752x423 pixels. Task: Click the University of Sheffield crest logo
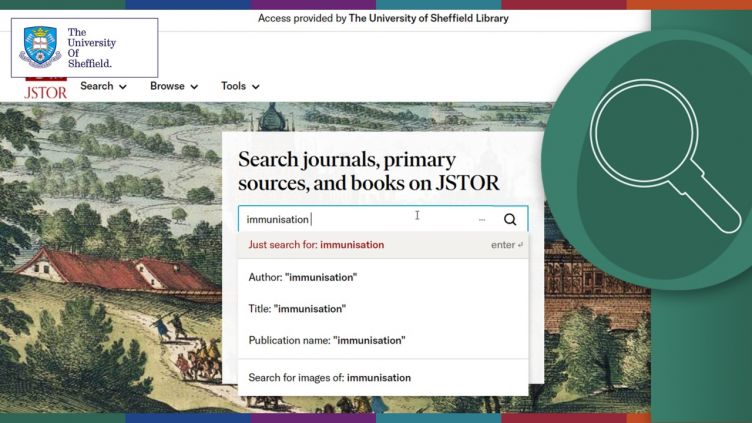pyautogui.click(x=40, y=47)
